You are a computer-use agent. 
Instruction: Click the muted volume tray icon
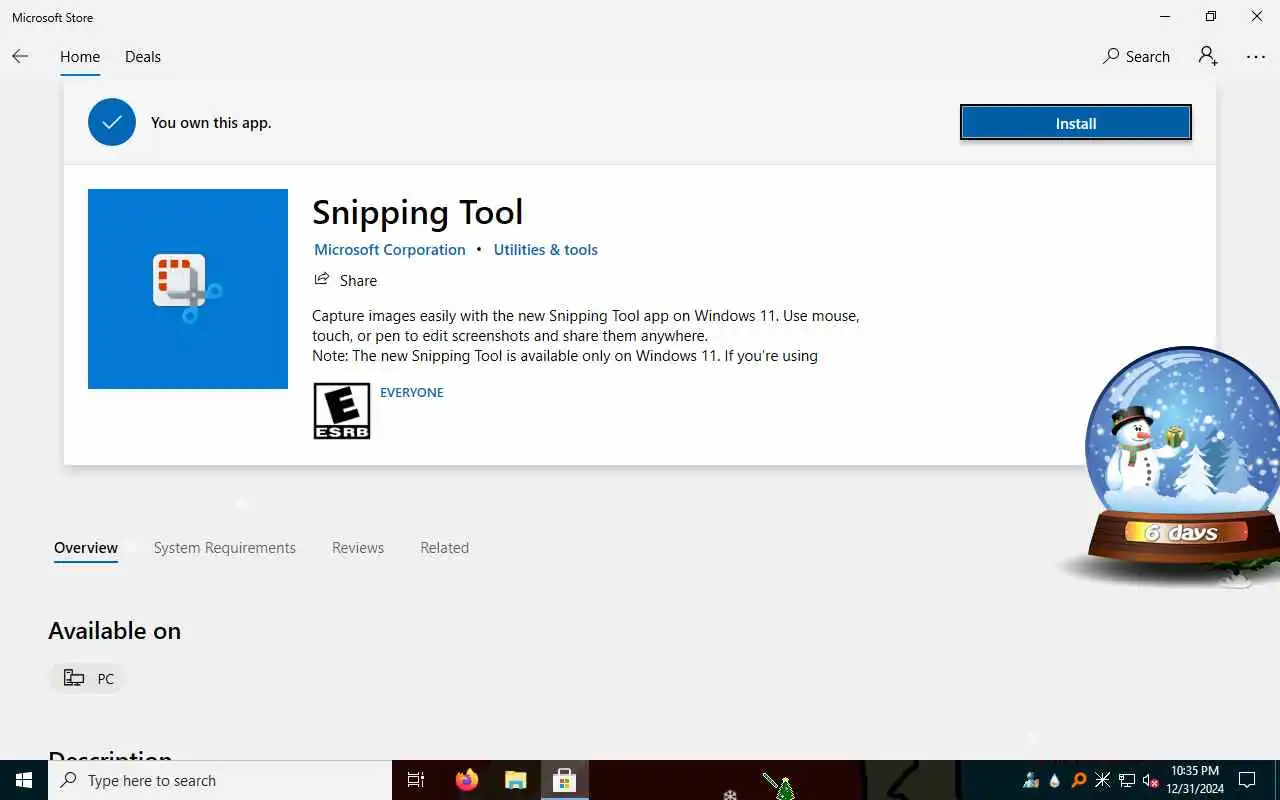click(x=1151, y=780)
